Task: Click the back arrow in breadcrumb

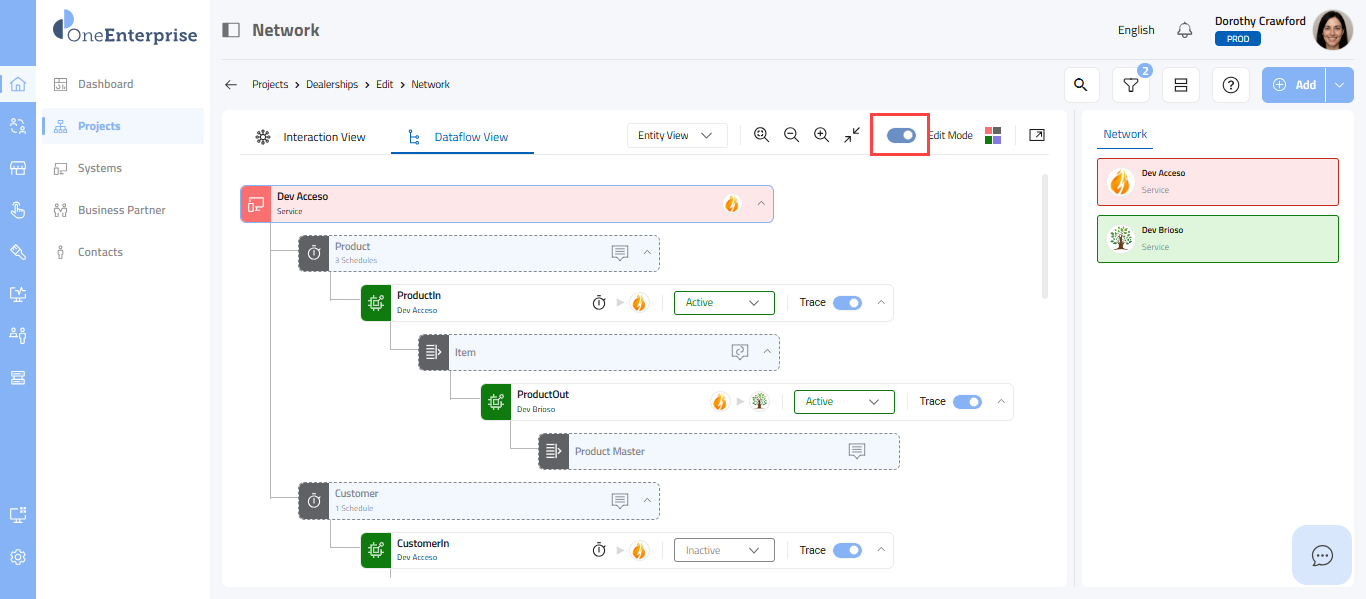Action: point(231,85)
